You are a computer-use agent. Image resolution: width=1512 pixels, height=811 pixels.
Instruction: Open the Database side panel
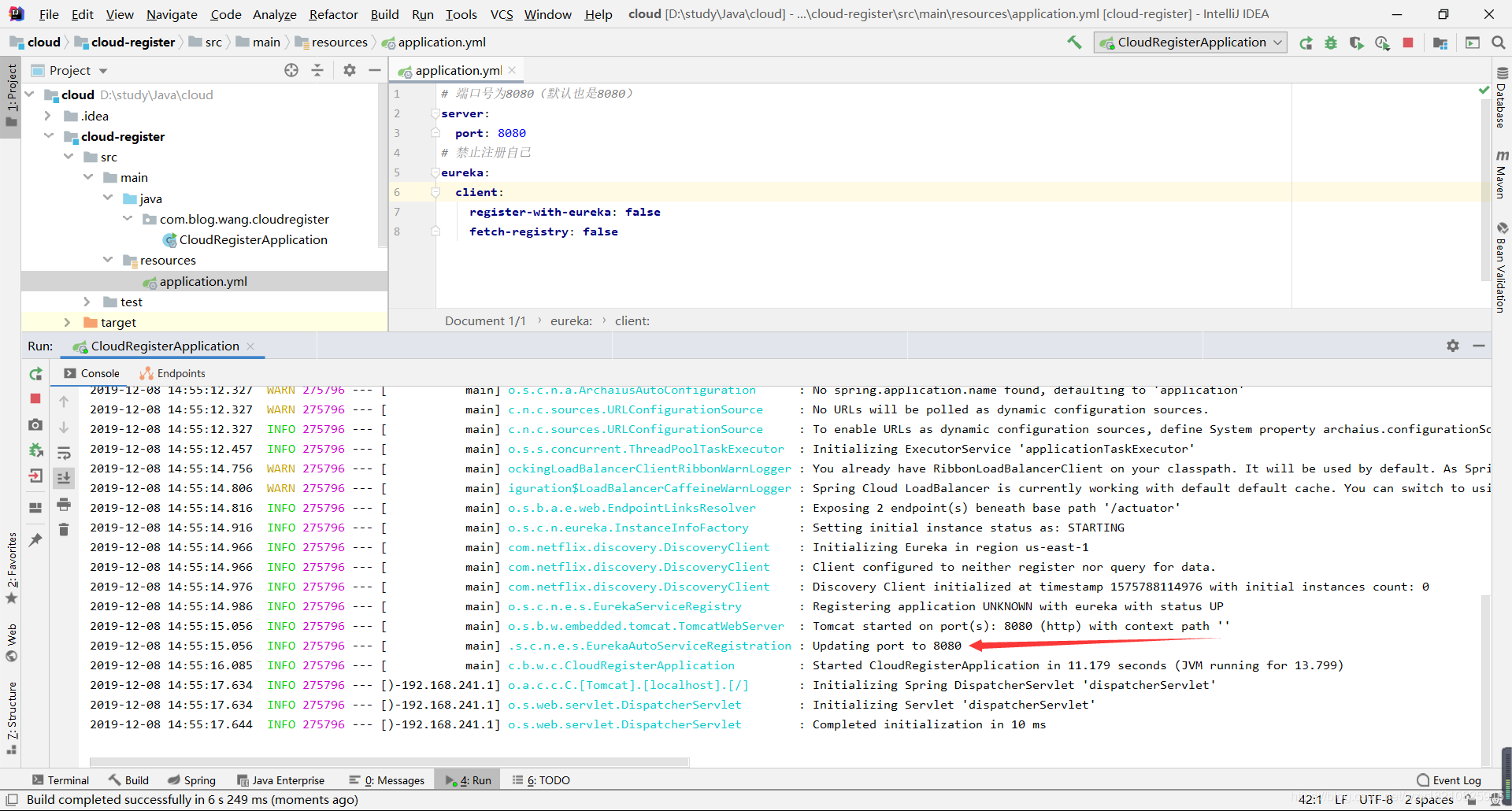(1502, 98)
